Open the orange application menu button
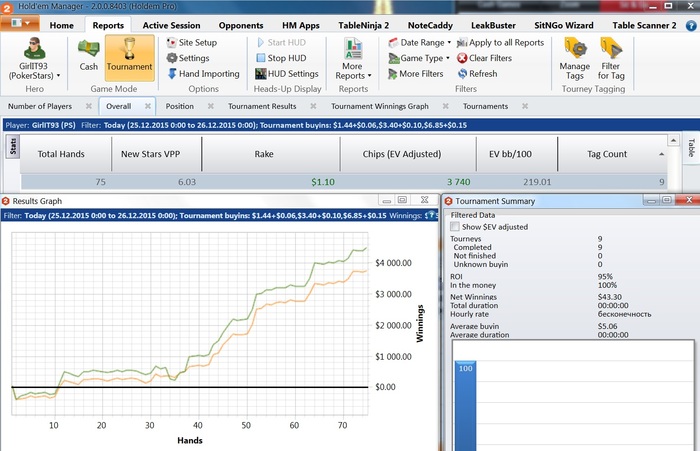The image size is (700, 451). tap(20, 22)
